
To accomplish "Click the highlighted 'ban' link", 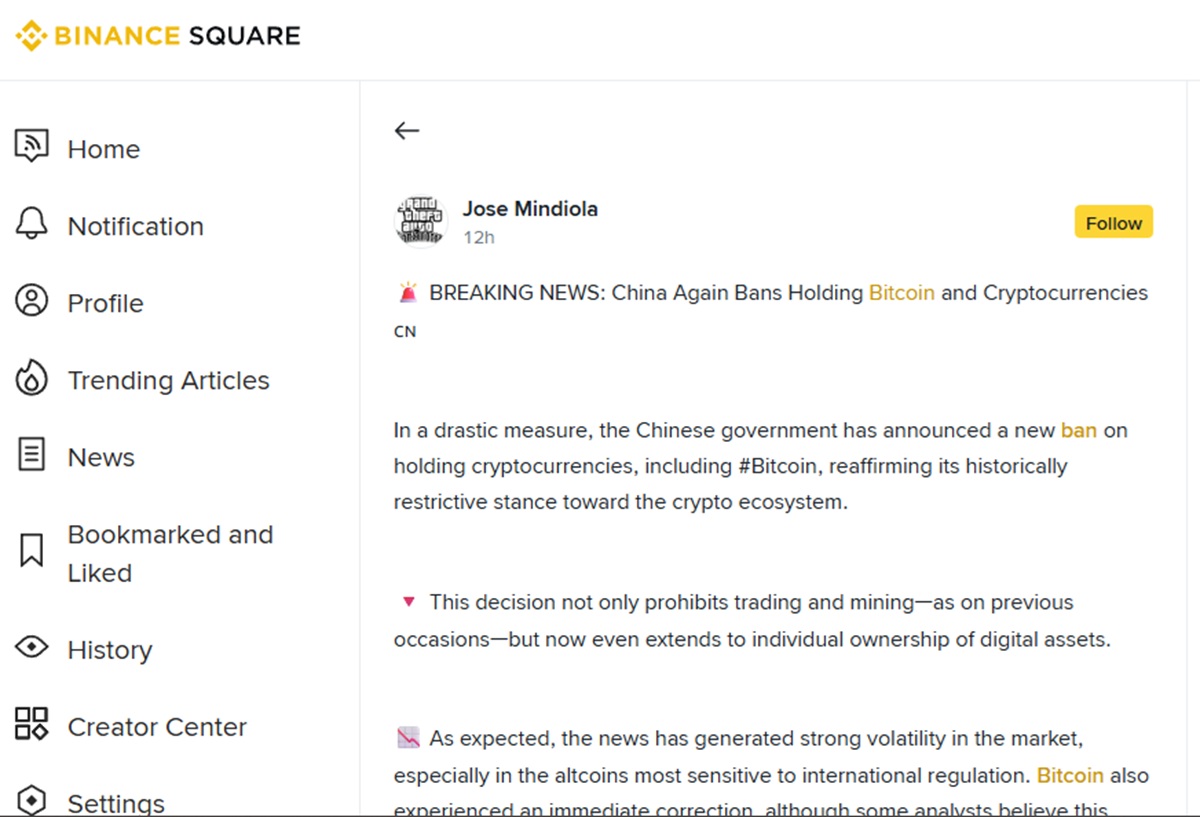I will [1079, 430].
